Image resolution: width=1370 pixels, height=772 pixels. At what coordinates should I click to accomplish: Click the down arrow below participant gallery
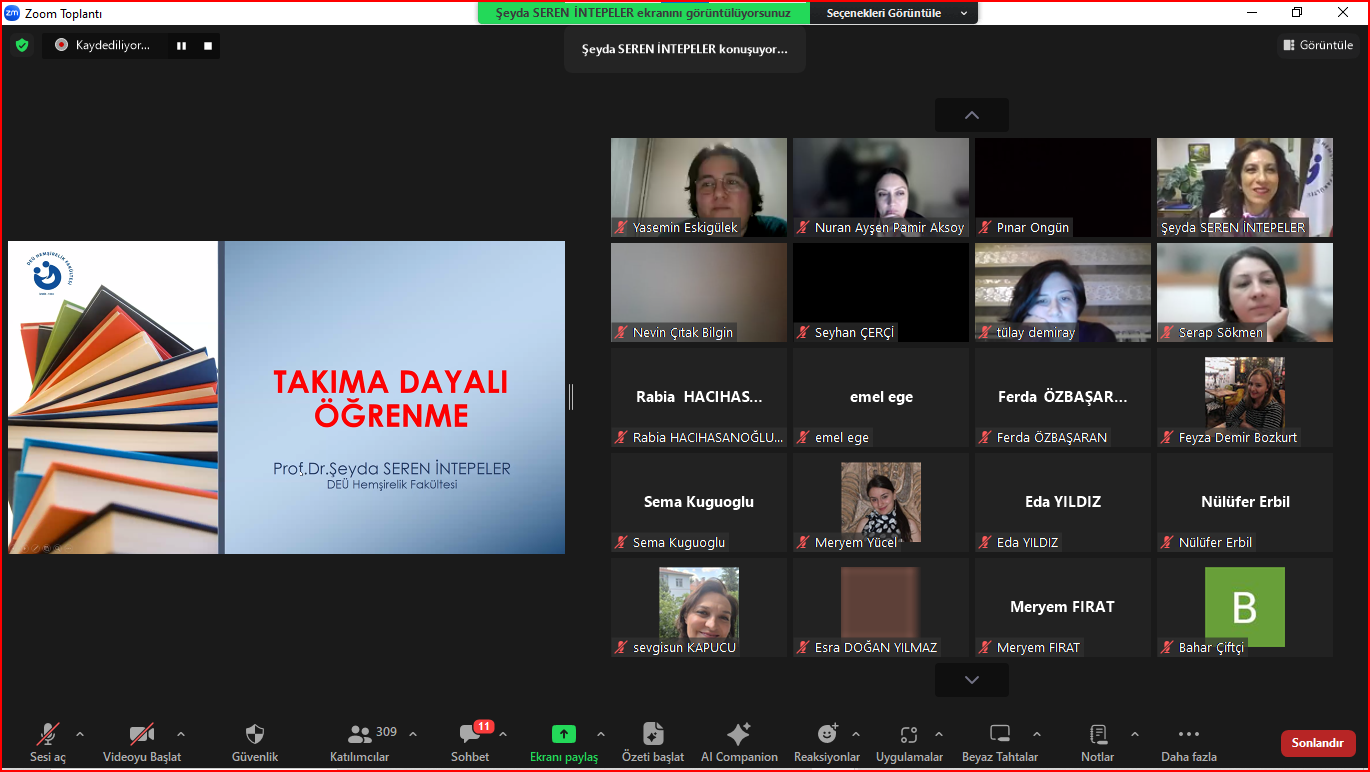(971, 679)
